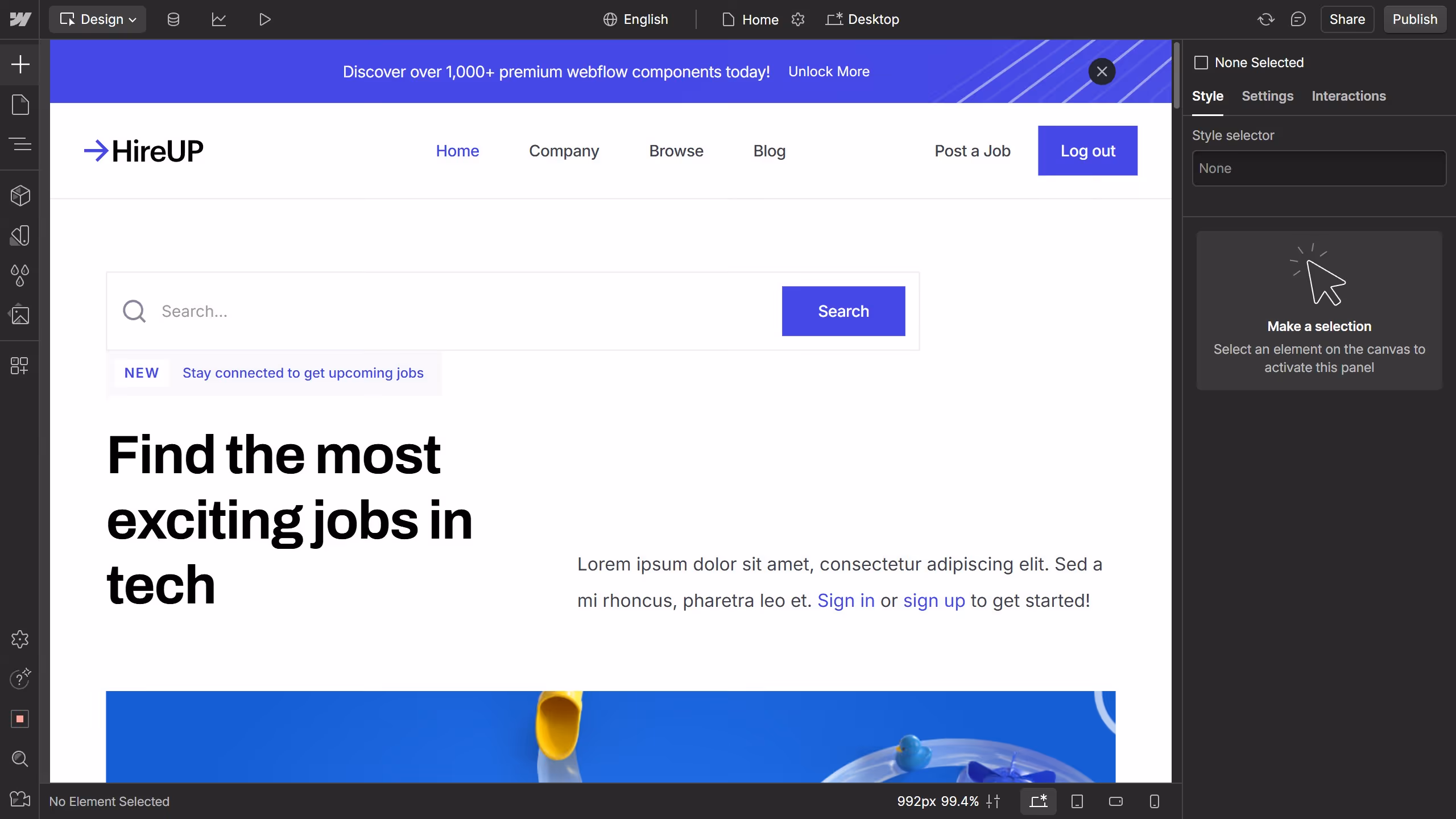This screenshot has width=1456, height=819.
Task: Open the version history icon
Action: (x=1265, y=19)
